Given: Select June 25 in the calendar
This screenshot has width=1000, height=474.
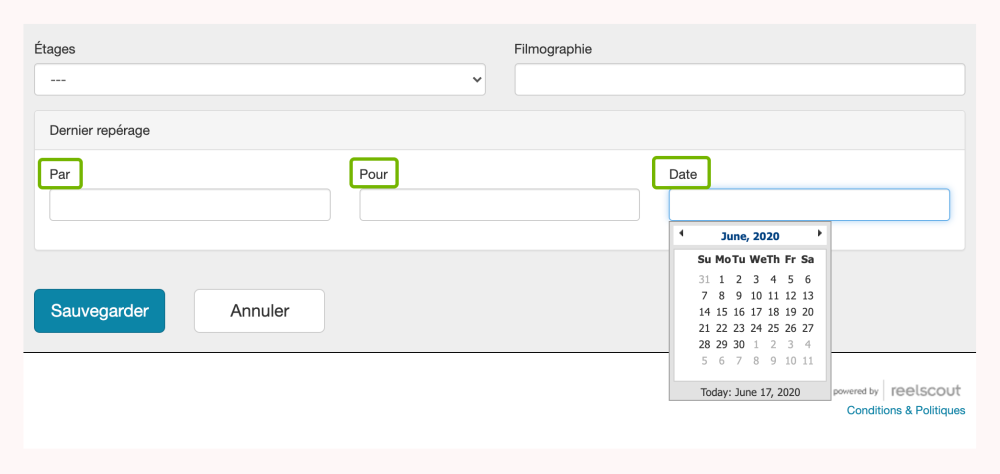Looking at the screenshot, I should [773, 328].
